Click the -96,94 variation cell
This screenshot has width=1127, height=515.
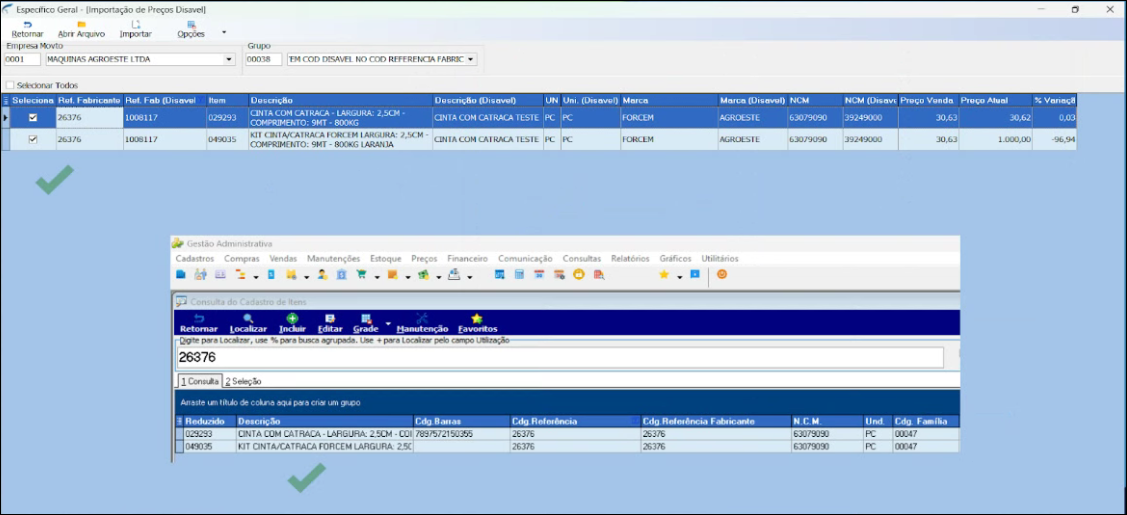coord(1054,139)
